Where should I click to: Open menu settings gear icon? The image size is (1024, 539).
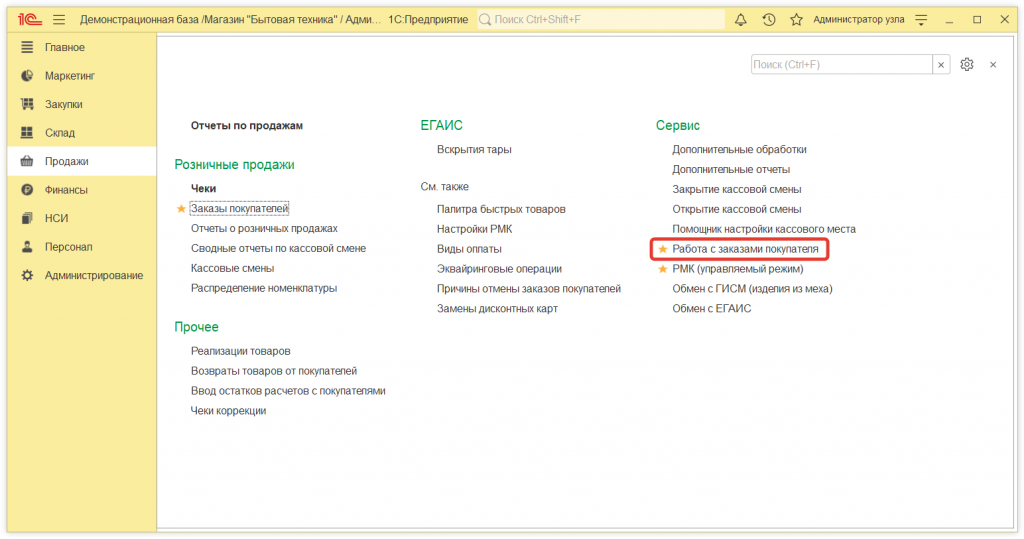coord(966,64)
